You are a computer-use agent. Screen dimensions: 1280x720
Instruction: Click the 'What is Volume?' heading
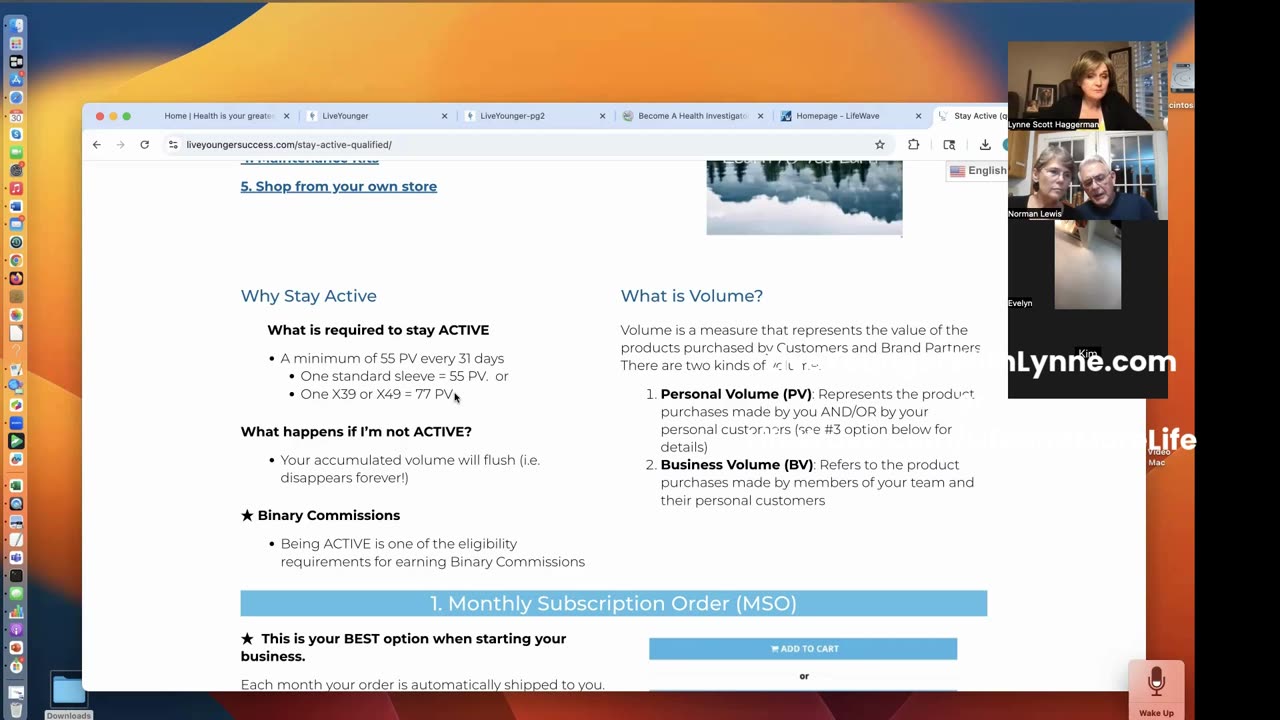[x=692, y=296]
